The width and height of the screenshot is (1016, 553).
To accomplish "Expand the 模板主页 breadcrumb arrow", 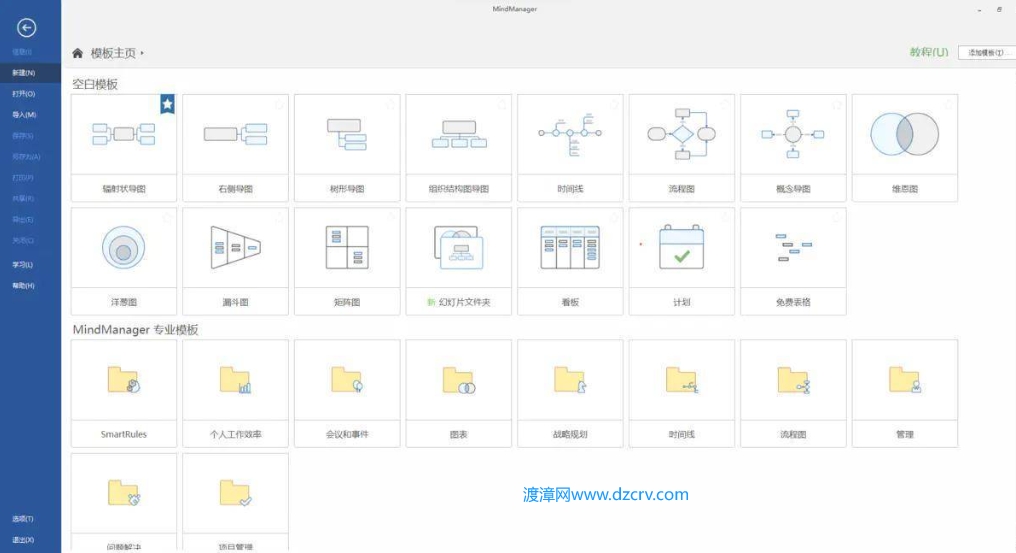I will (x=142, y=53).
